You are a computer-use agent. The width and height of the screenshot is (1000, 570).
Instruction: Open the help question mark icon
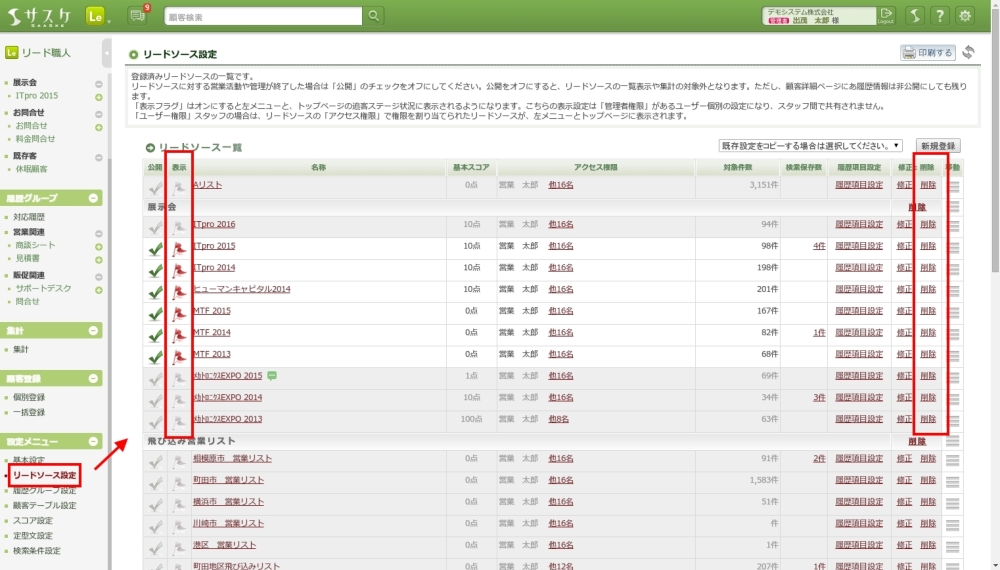[x=939, y=15]
